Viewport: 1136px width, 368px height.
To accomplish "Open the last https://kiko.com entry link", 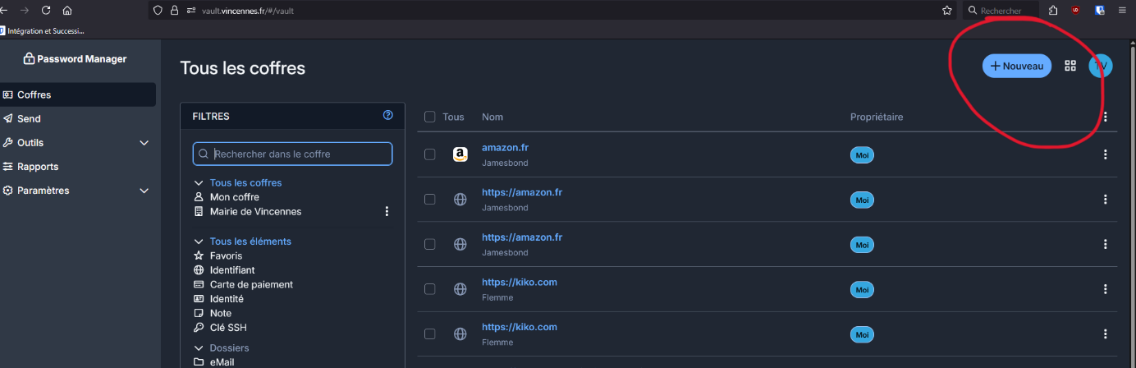I will tap(519, 327).
